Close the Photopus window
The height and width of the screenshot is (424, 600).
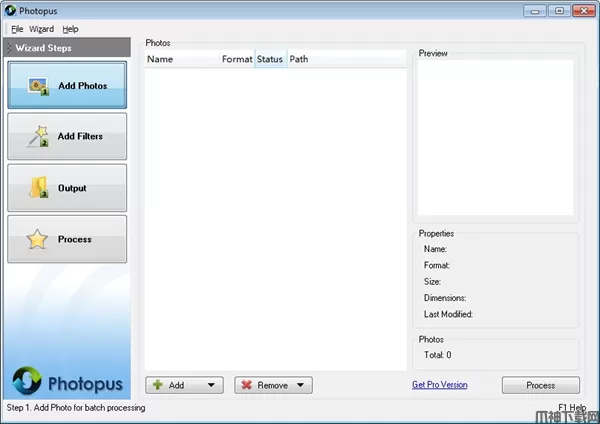(x=584, y=11)
